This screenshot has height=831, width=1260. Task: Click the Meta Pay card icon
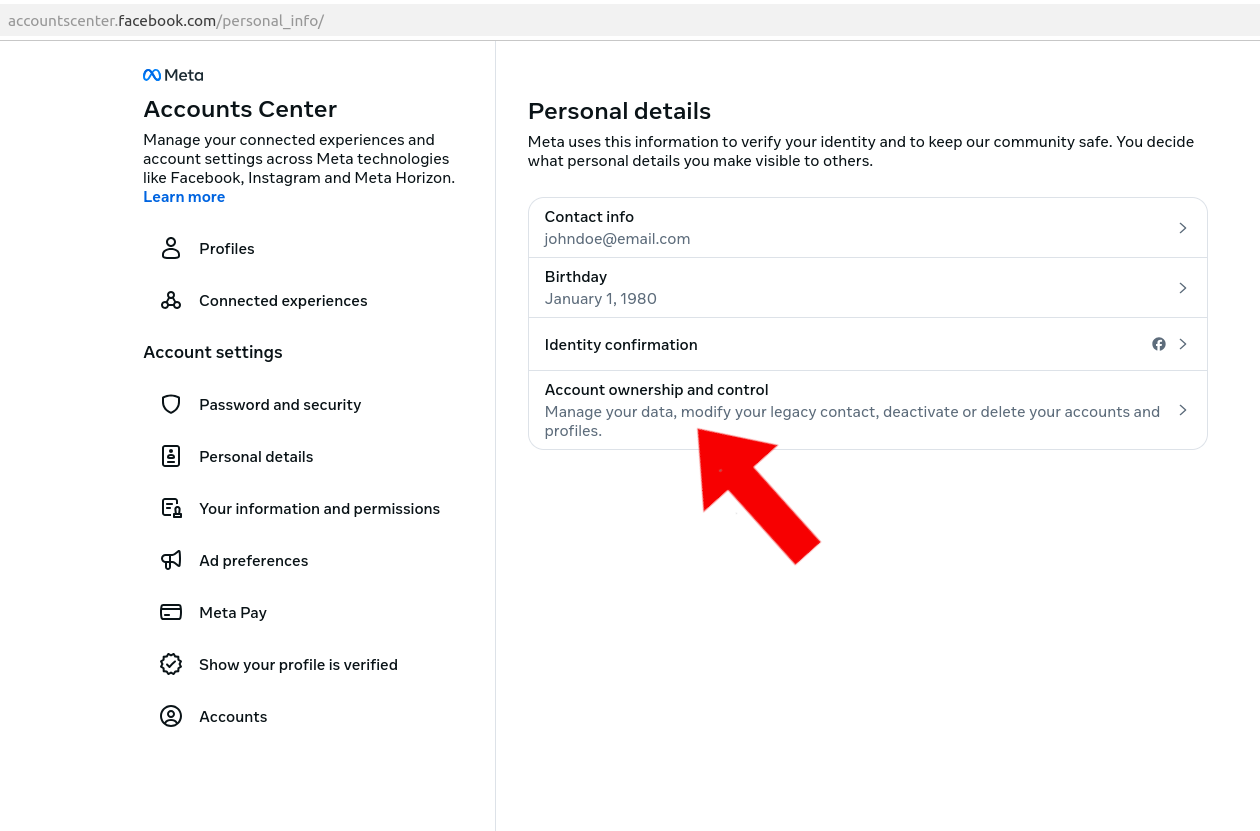tap(171, 612)
